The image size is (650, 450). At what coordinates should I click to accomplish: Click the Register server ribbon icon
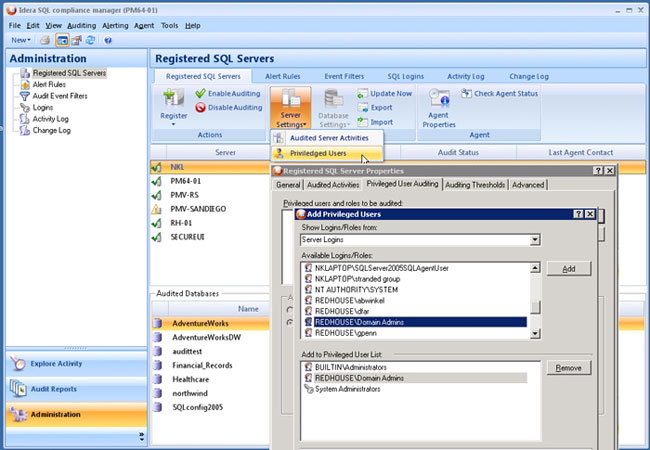(174, 98)
